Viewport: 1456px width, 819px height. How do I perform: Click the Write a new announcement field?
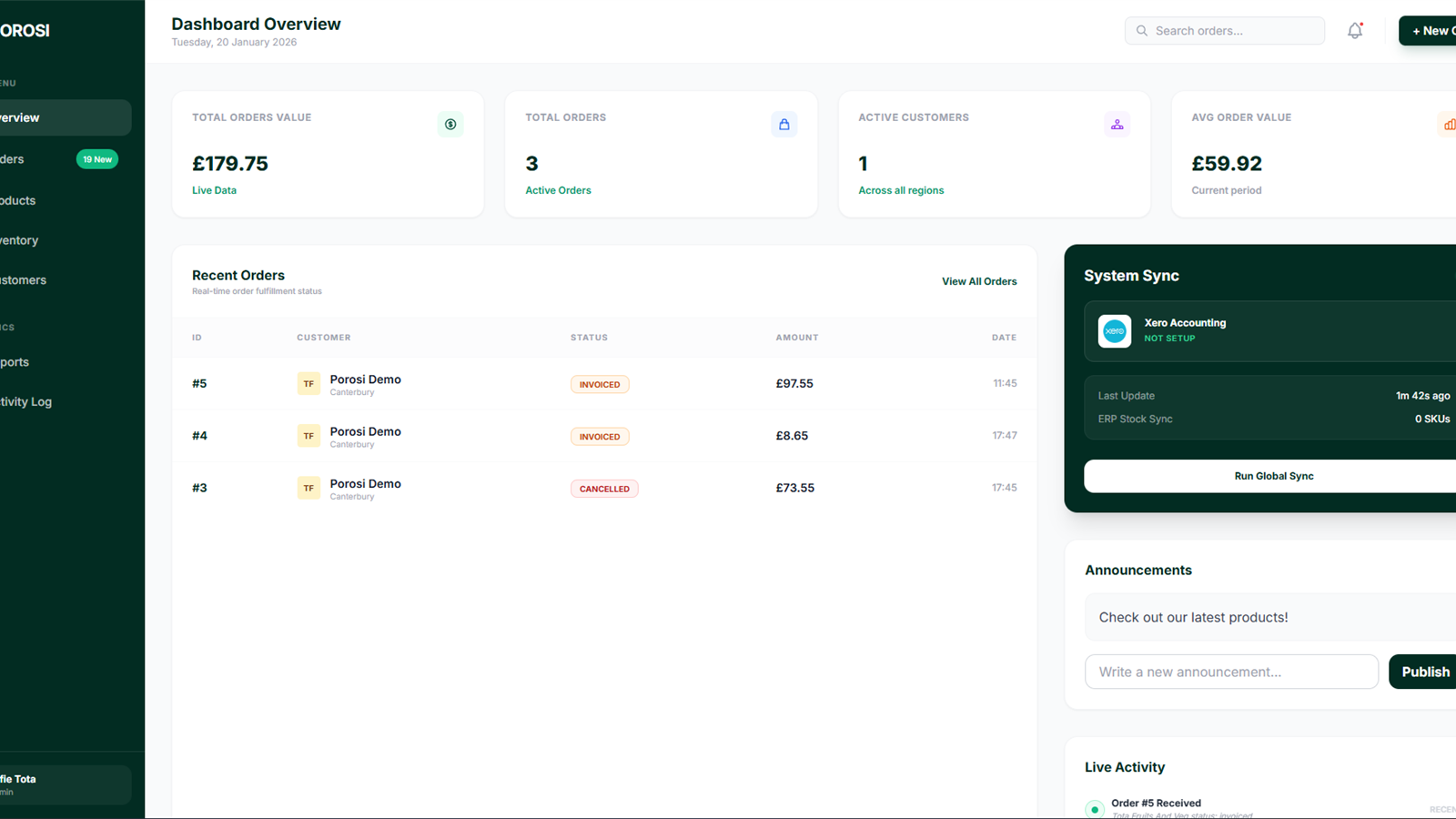pos(1231,672)
